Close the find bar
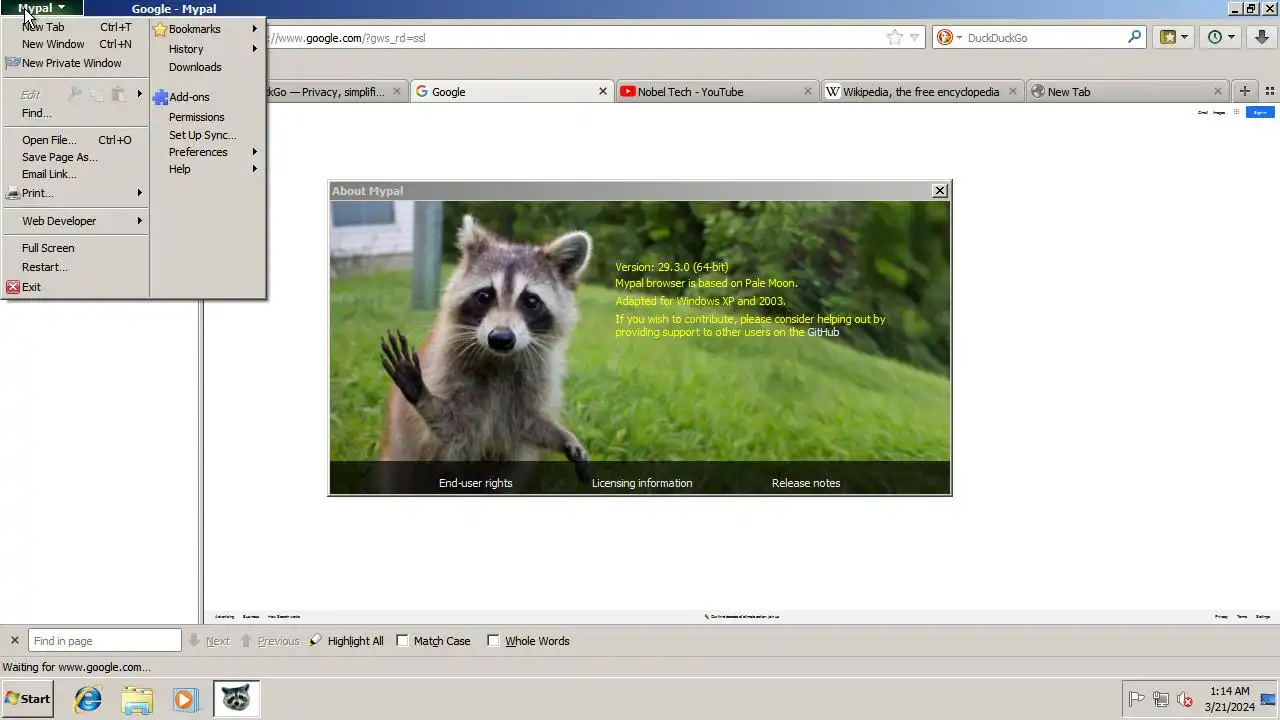Image resolution: width=1280 pixels, height=720 pixels. click(x=14, y=641)
